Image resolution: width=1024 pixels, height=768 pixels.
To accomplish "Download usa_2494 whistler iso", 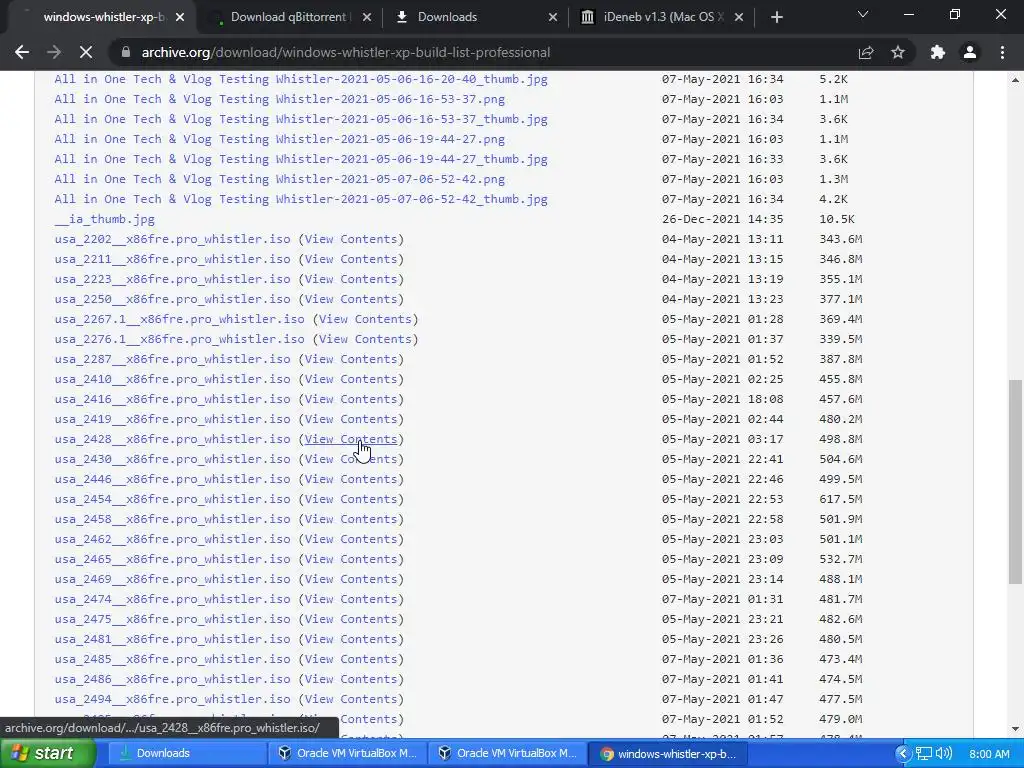I will click(172, 699).
